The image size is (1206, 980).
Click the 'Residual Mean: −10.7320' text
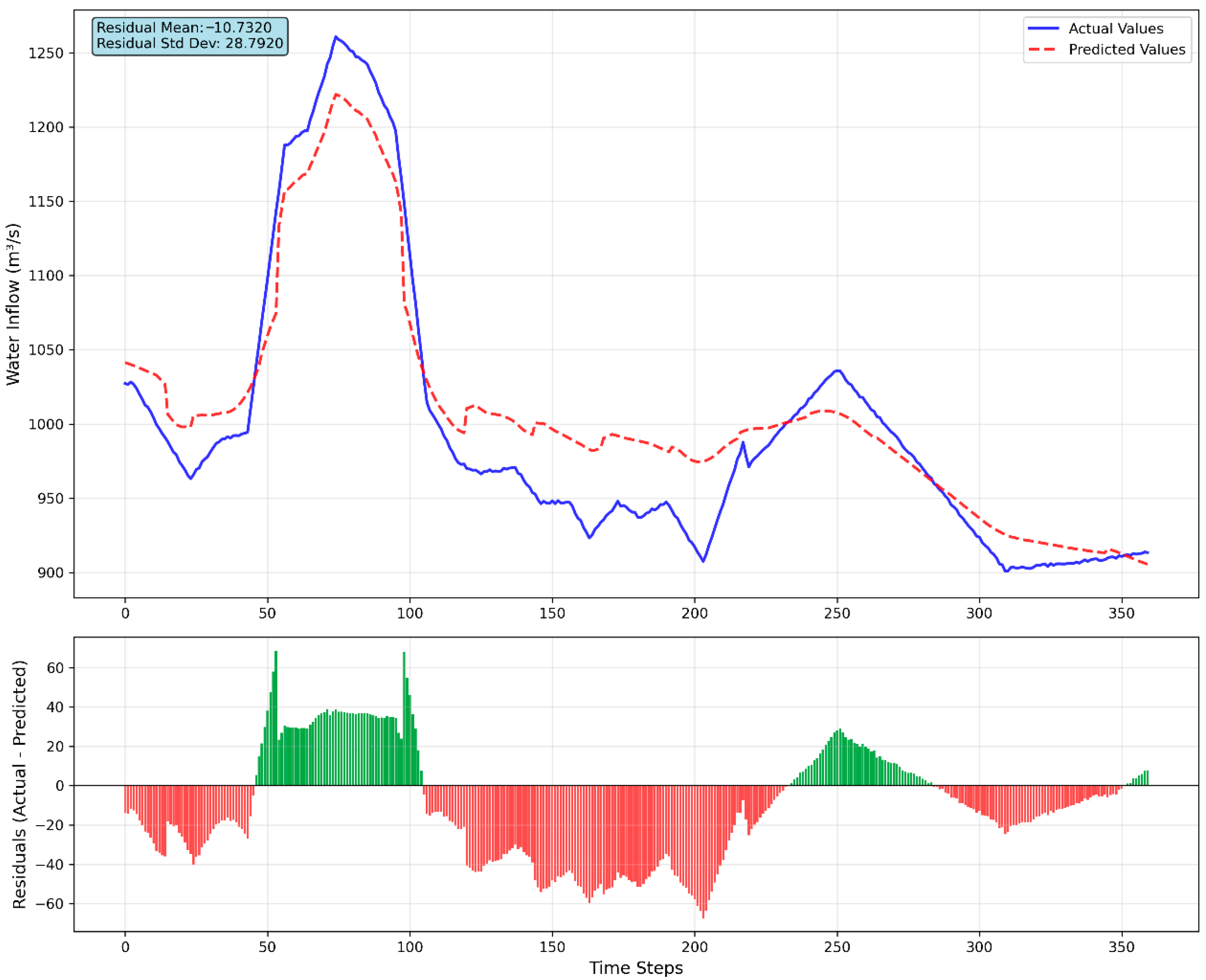[x=184, y=28]
